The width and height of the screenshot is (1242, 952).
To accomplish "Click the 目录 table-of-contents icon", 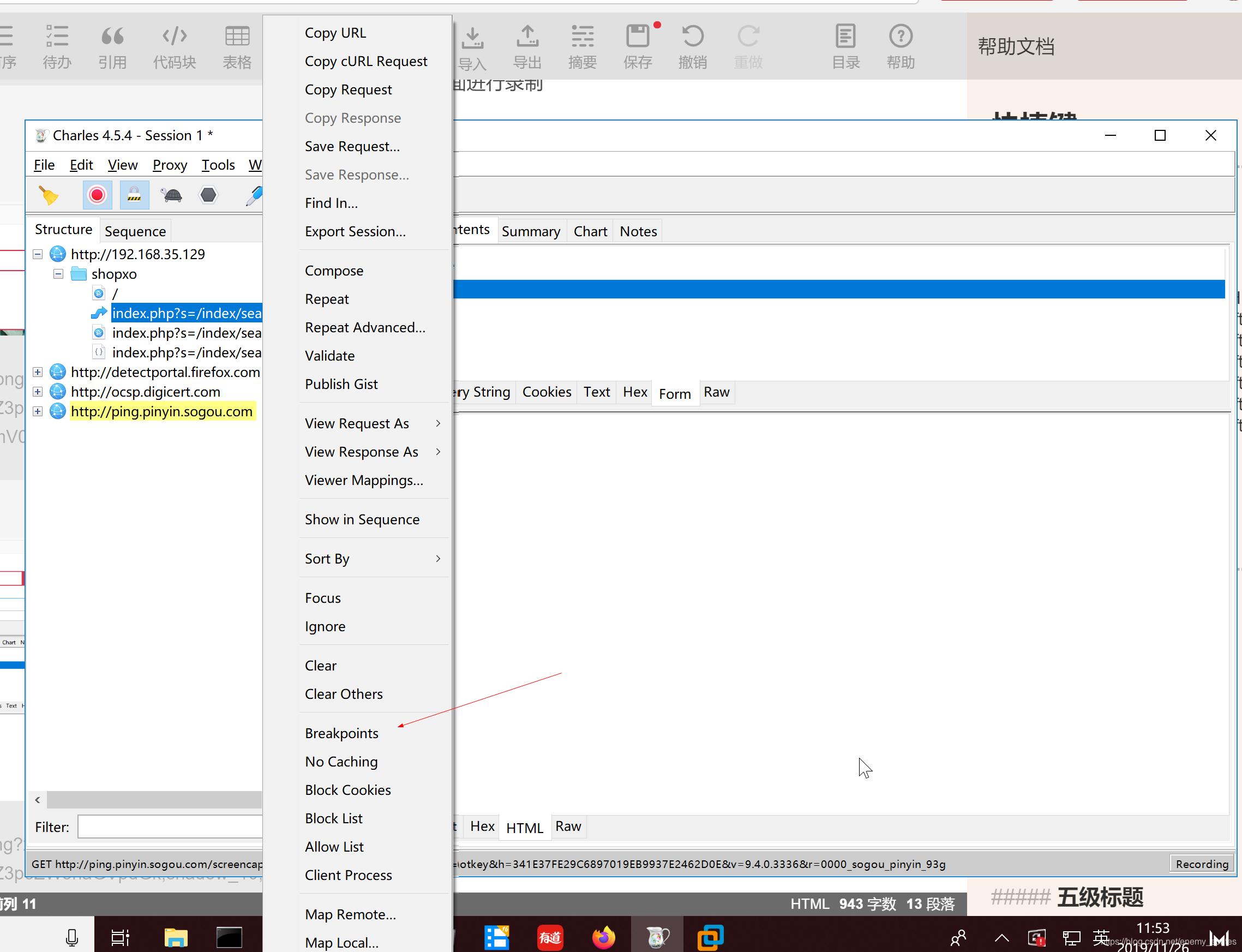I will (845, 47).
